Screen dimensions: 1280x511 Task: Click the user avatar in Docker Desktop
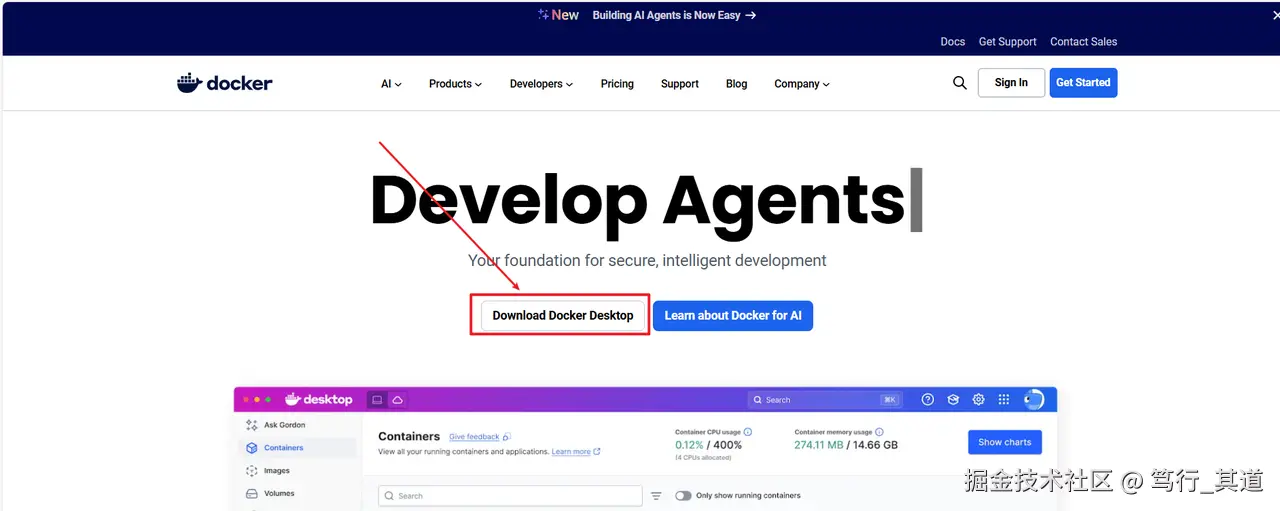tap(1034, 399)
